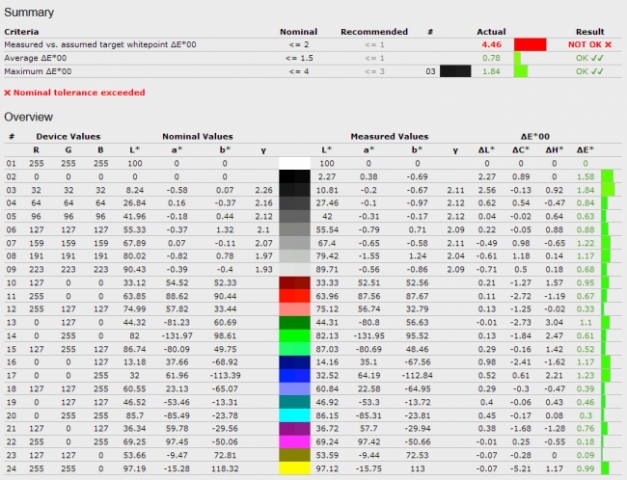Click the green ΔE bar in row 03
Screen dimensions: 627x480
(x=606, y=189)
